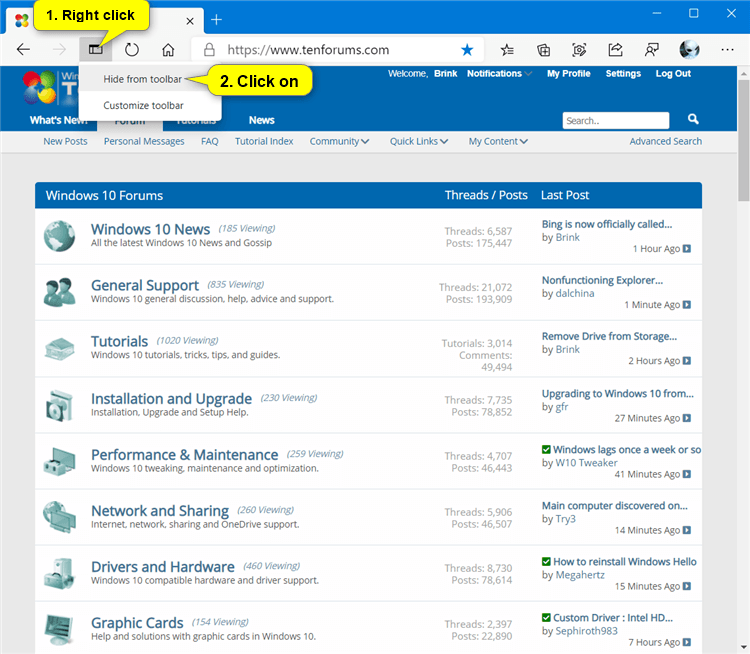Image resolution: width=750 pixels, height=654 pixels.
Task: Open the General Support forum link
Action: [144, 285]
